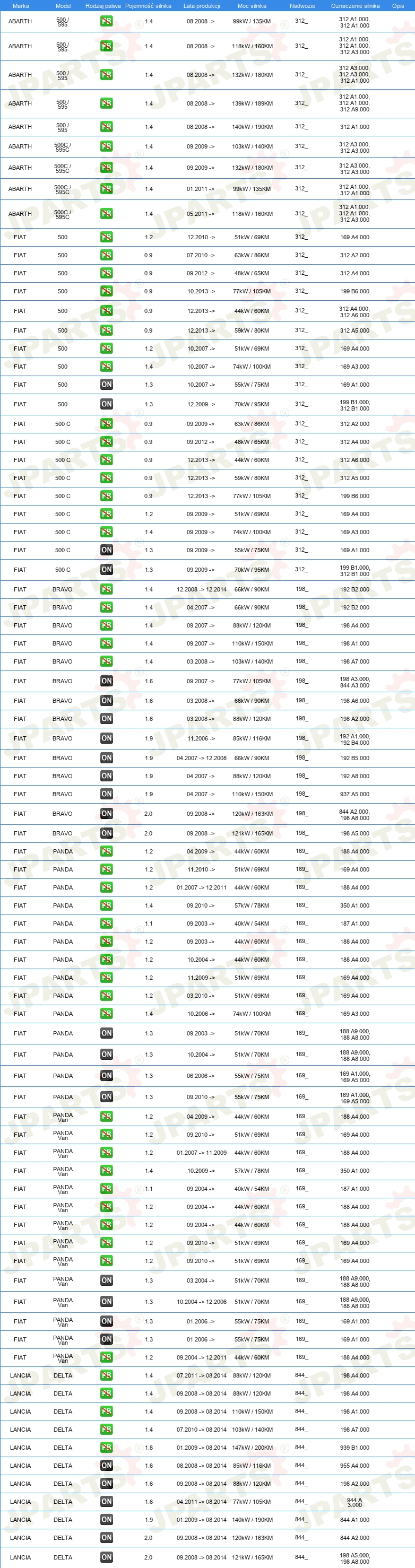Click diesel ON icon in Delta 955 A4.000 row
The image size is (415, 1568).
(107, 1466)
